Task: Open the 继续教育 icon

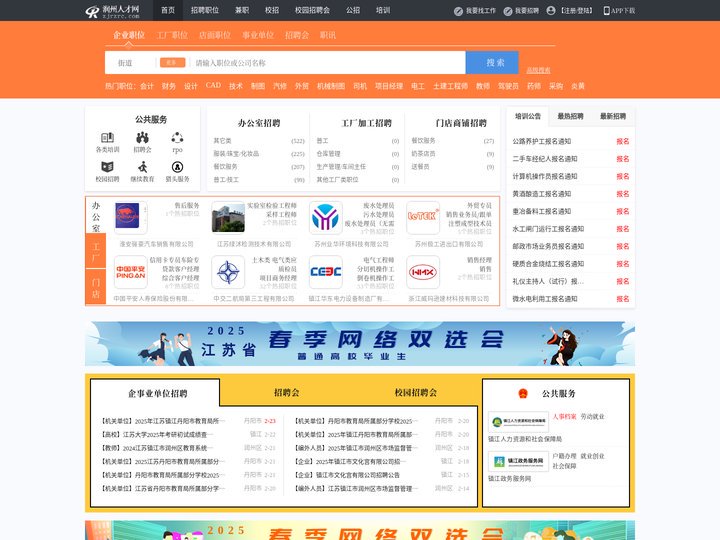Action: [142, 167]
